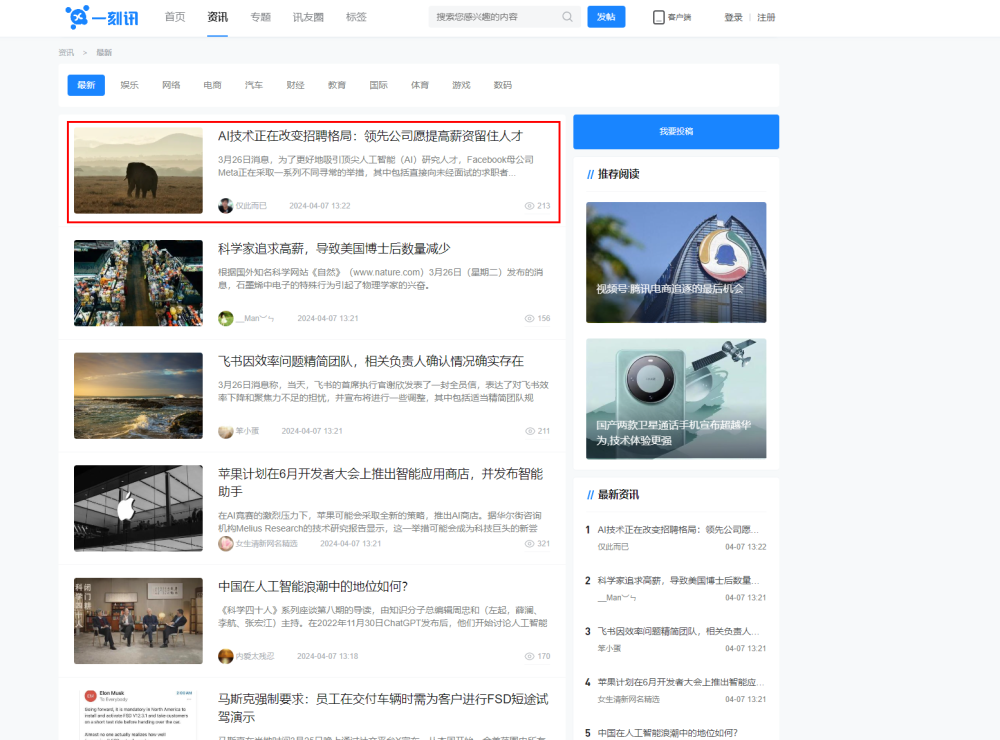The image size is (1000, 740).
Task: Open sidebar item 3 飞书因效率问题精简团队
Action: (678, 631)
